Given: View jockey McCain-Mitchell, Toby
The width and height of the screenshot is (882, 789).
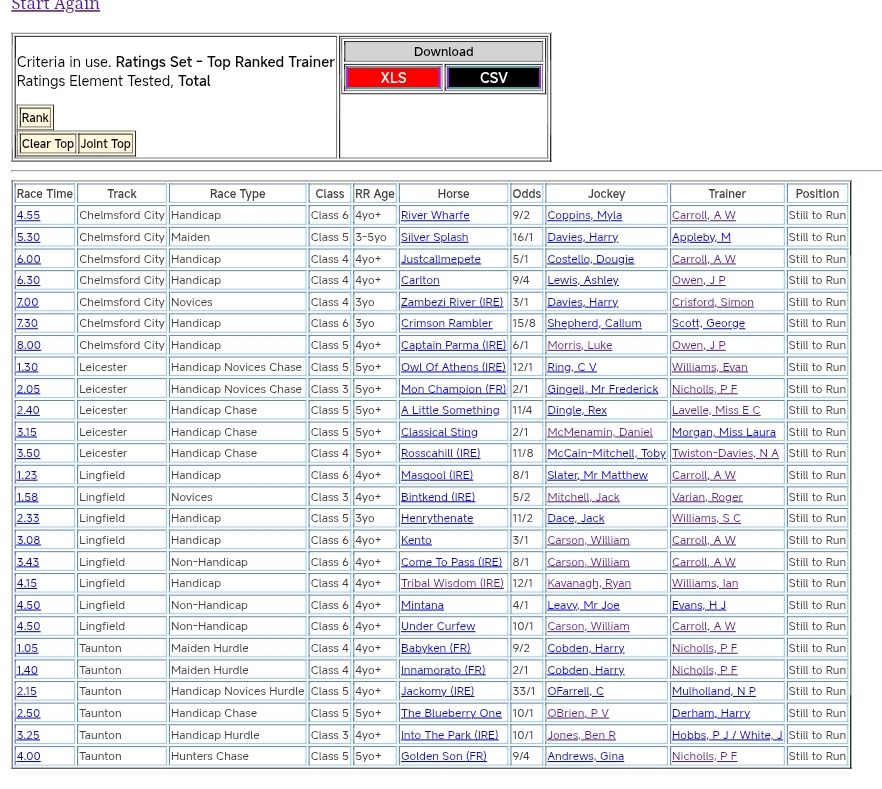Looking at the screenshot, I should 606,453.
